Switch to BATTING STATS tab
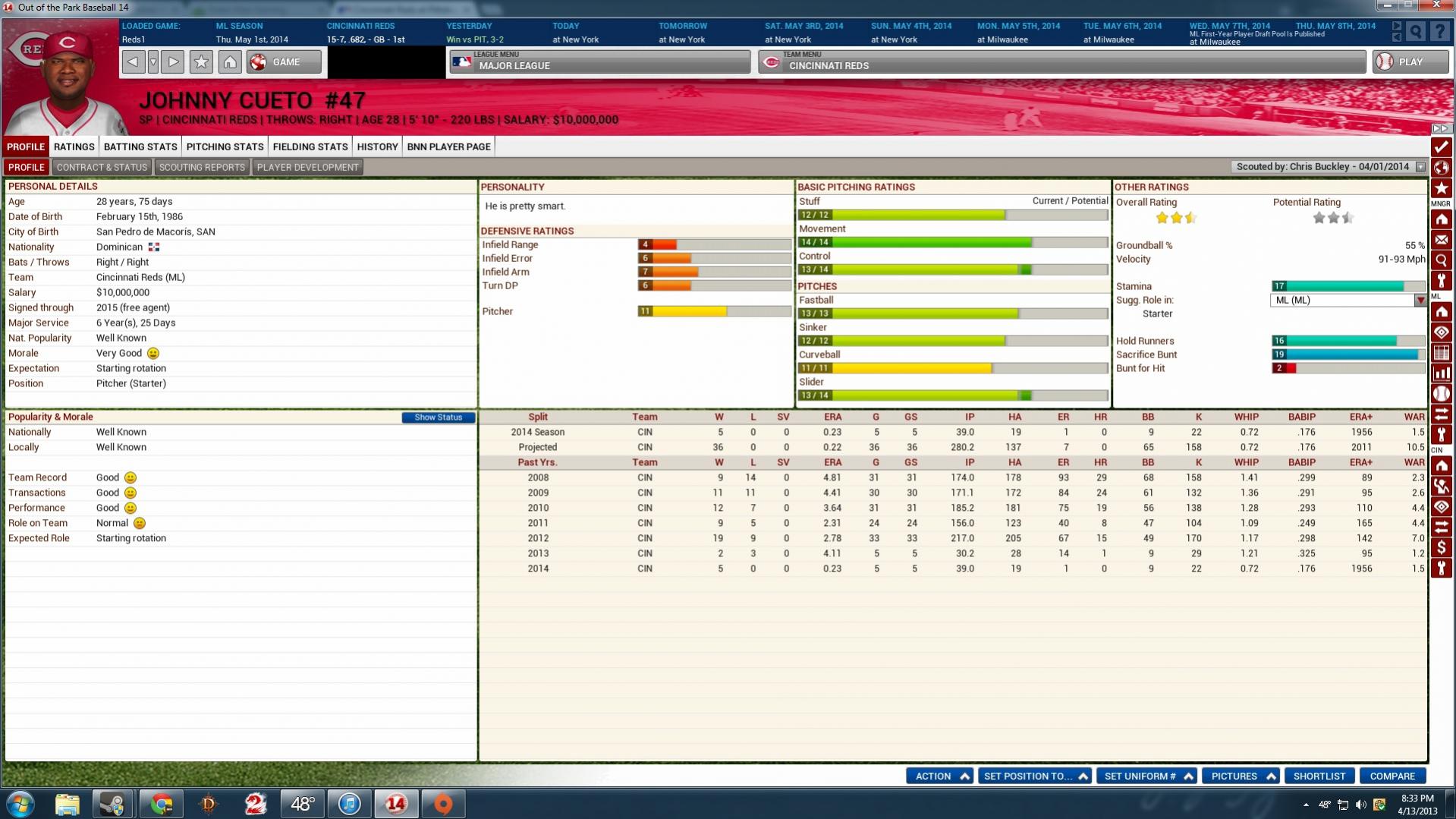The image size is (1456, 819). point(140,146)
